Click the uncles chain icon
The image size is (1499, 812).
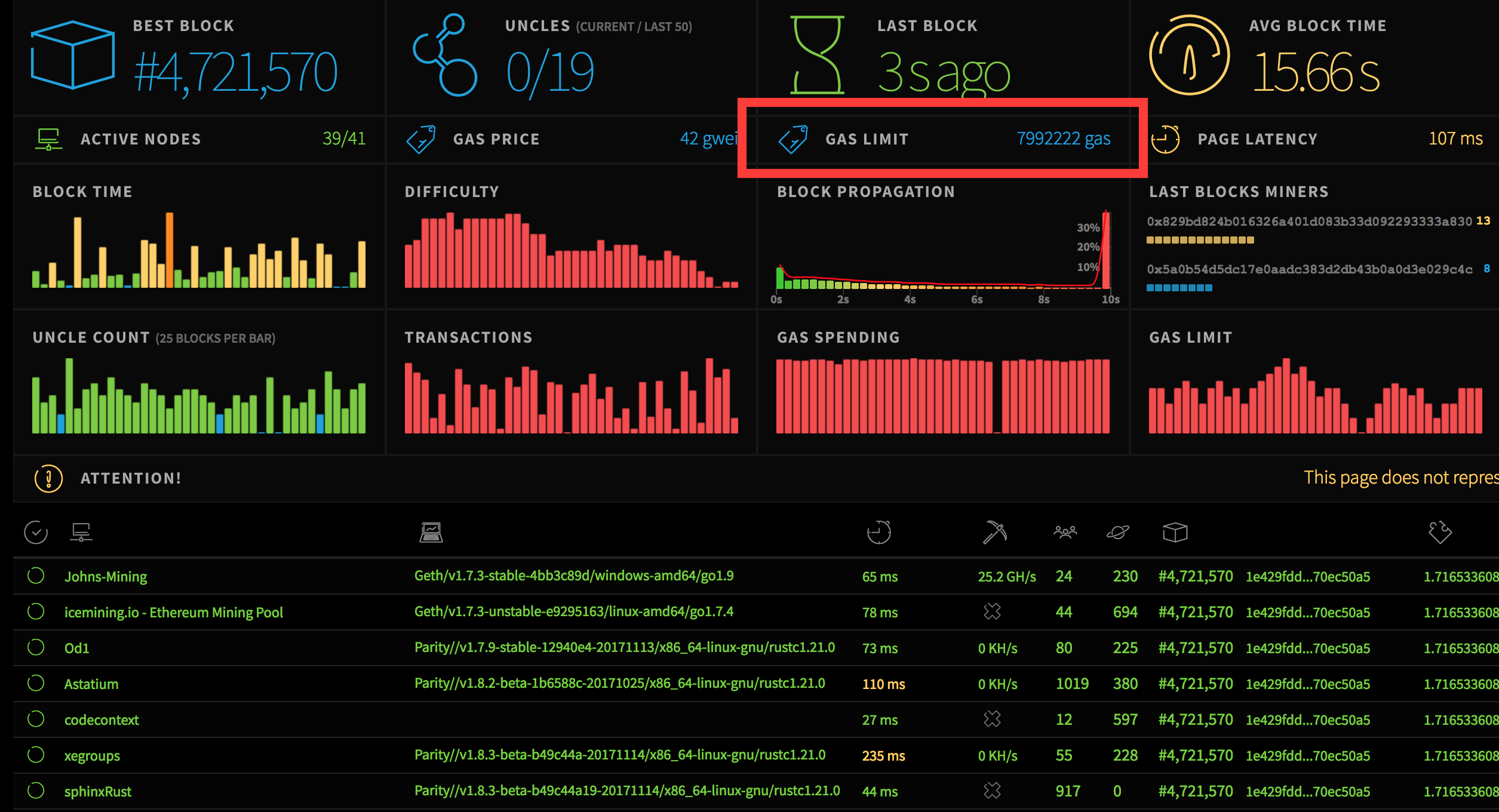click(446, 55)
